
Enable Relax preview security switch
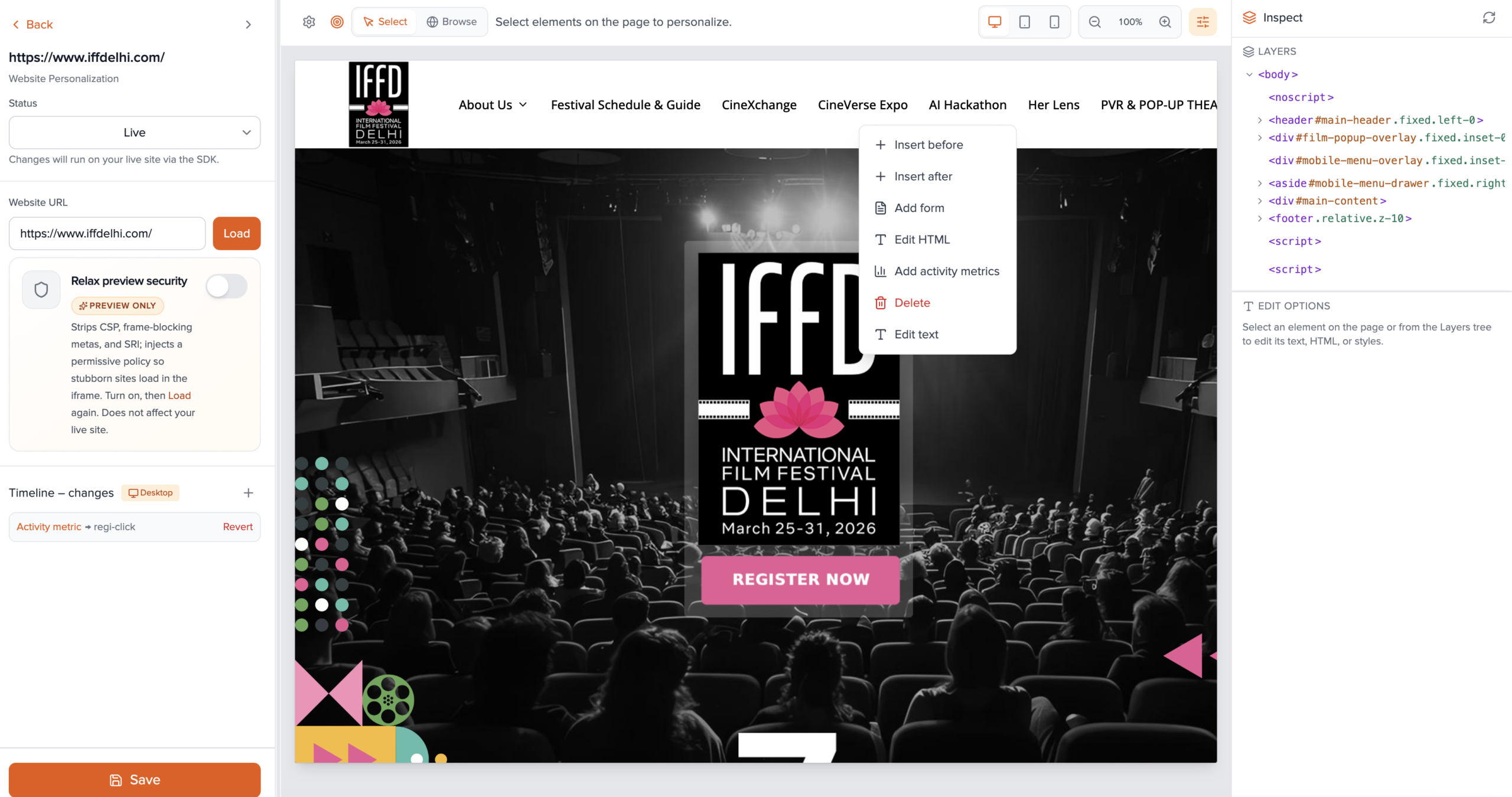coord(226,287)
